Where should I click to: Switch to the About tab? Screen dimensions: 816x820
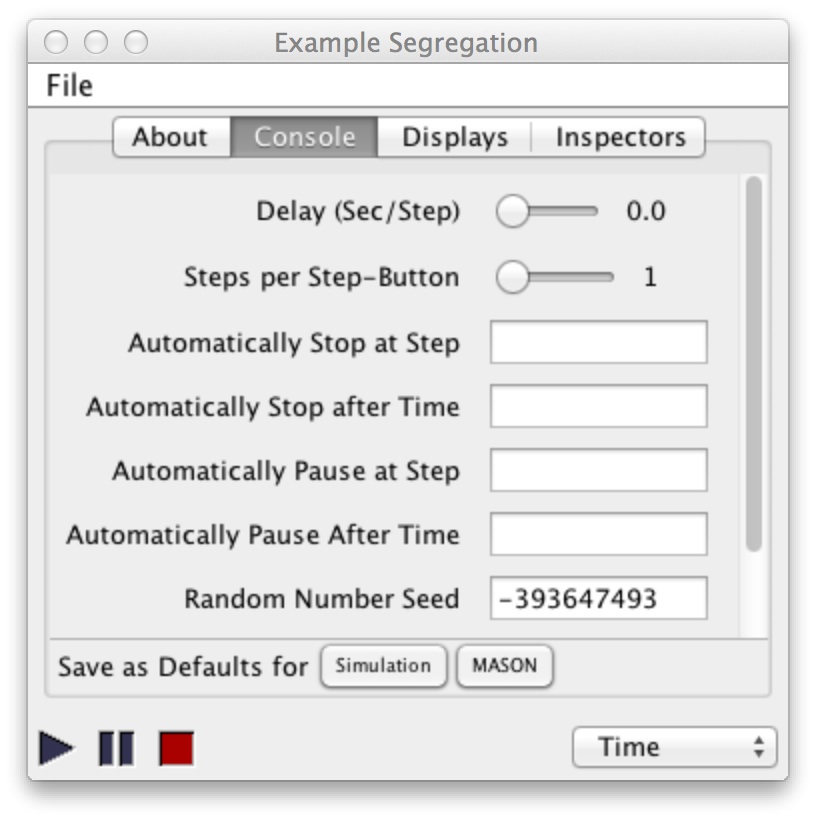coord(171,137)
